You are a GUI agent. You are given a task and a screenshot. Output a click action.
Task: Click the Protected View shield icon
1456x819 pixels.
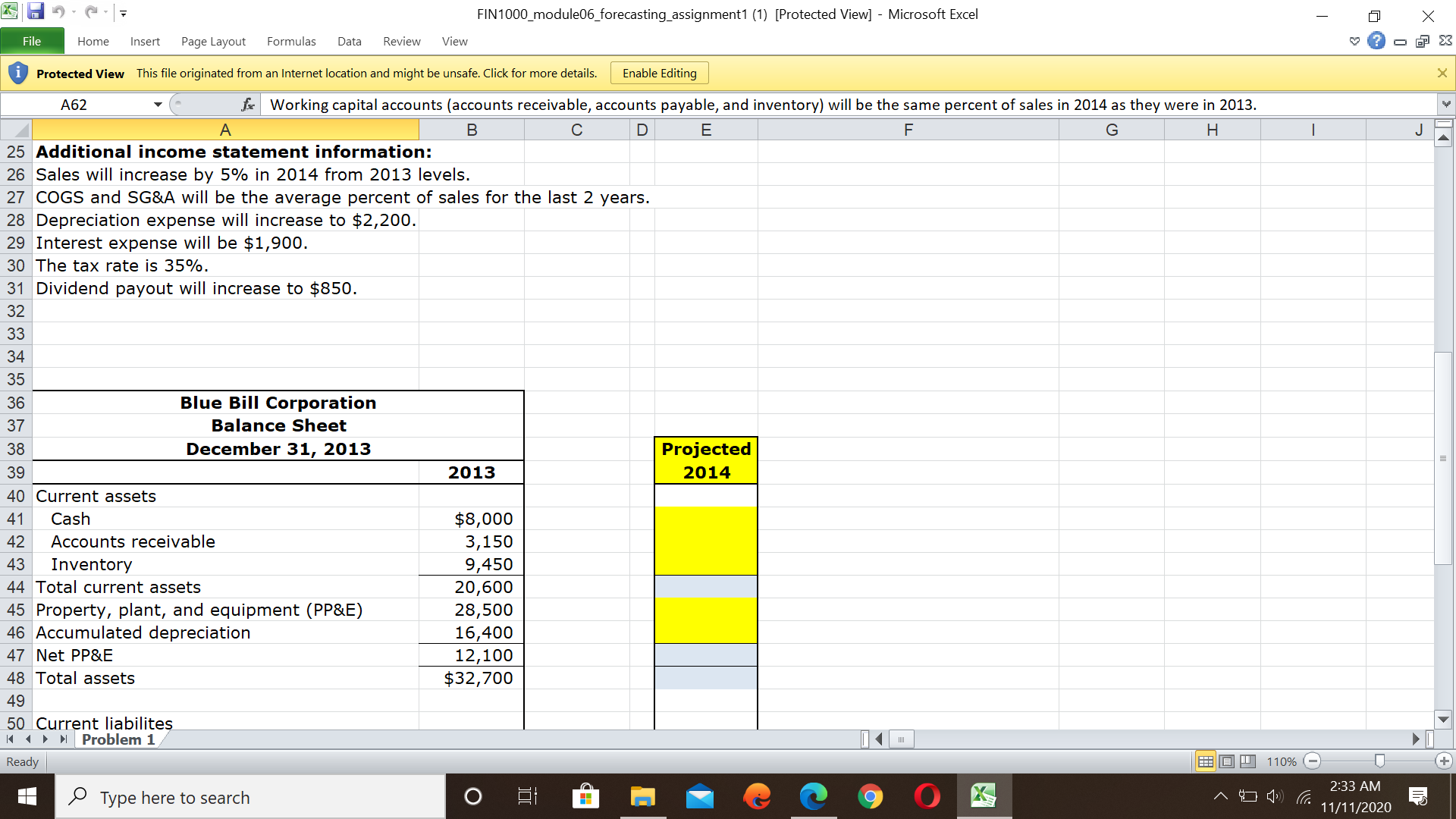click(x=18, y=73)
